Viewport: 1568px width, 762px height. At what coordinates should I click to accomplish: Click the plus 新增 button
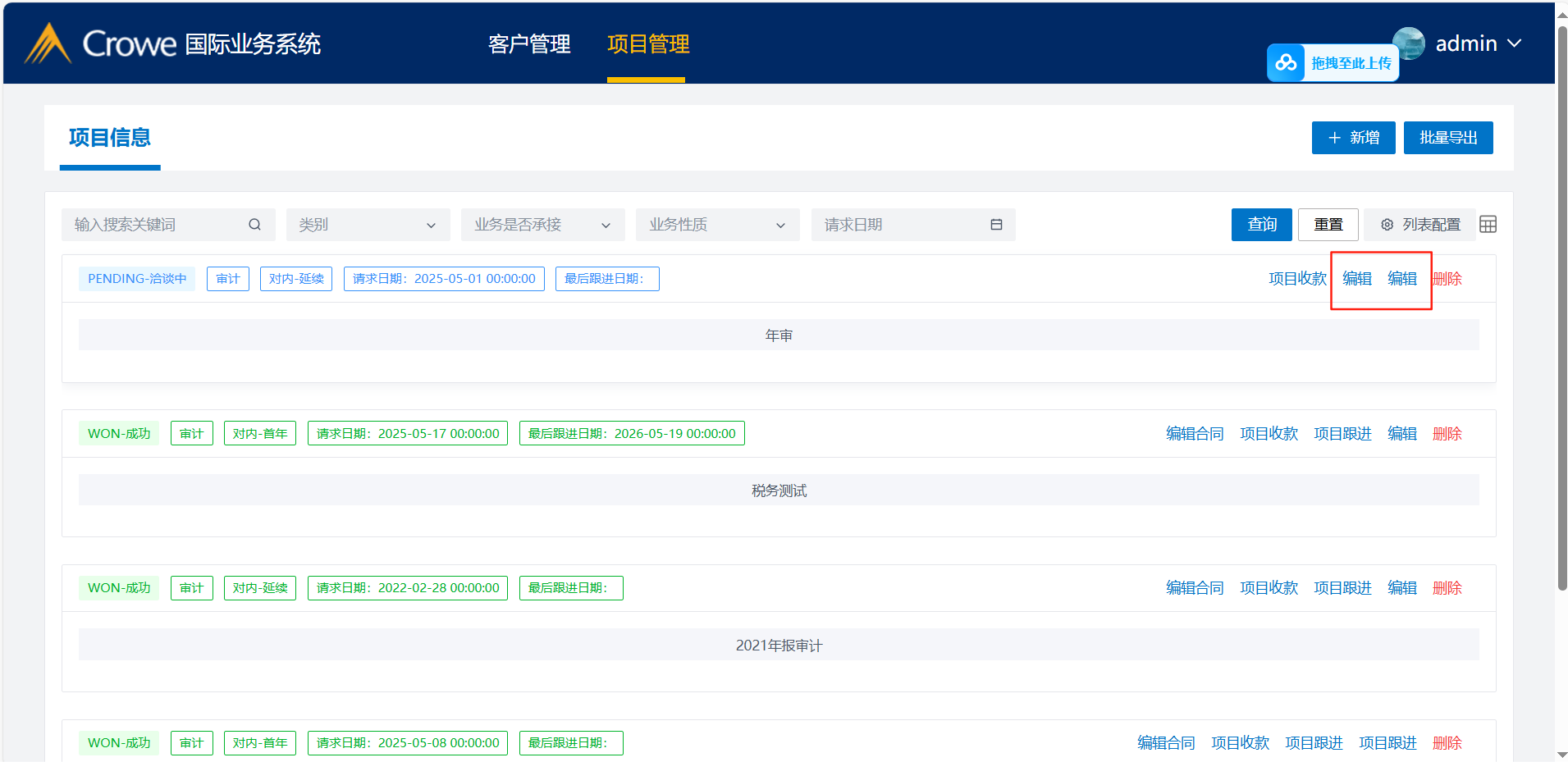point(1353,138)
